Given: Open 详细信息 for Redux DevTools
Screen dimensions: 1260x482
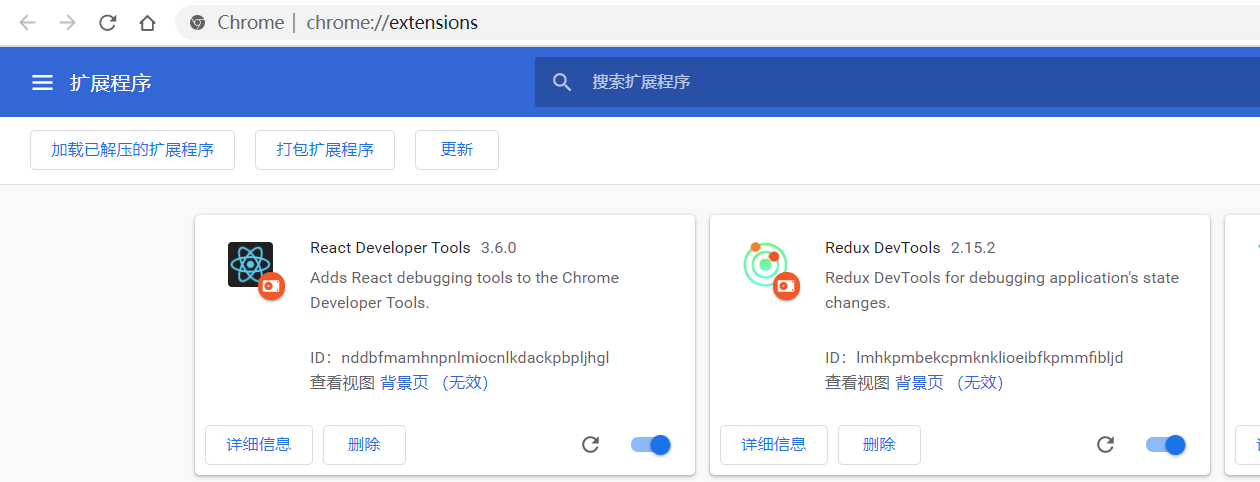Looking at the screenshot, I should click(774, 445).
